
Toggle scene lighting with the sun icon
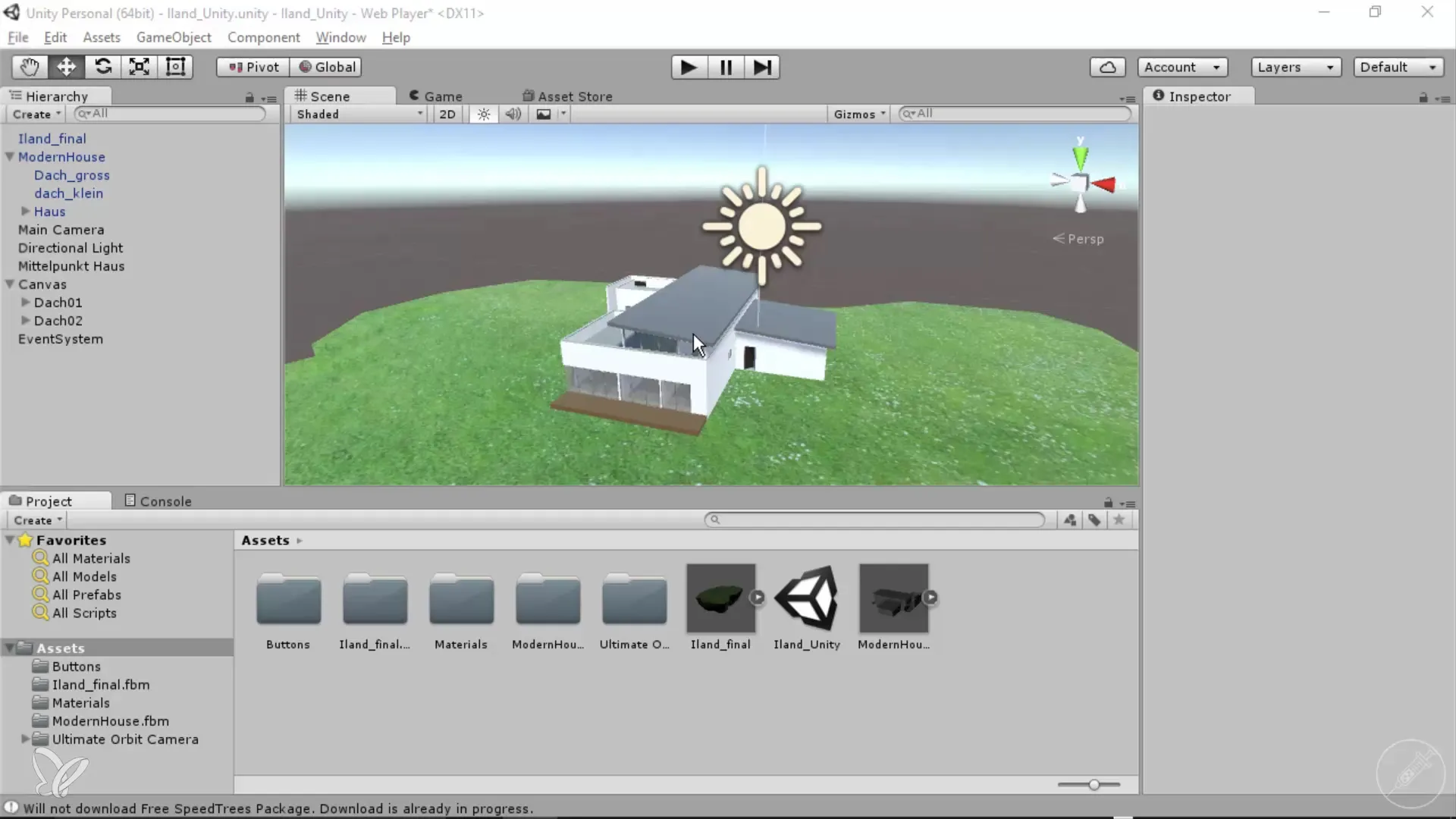coord(484,114)
